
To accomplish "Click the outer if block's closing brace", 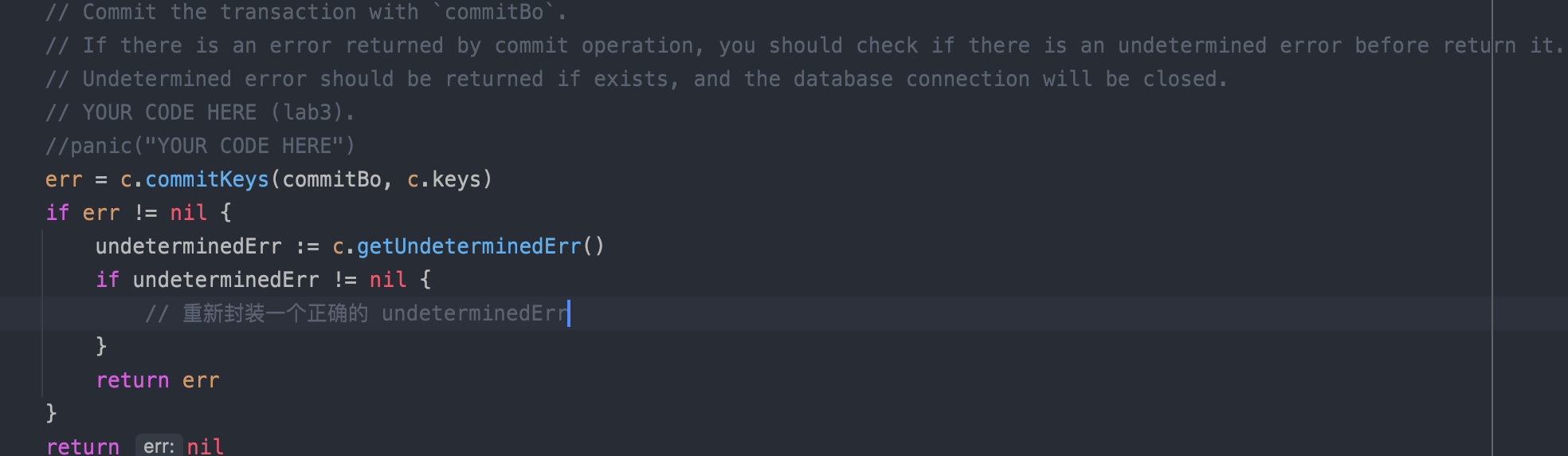I will point(52,413).
